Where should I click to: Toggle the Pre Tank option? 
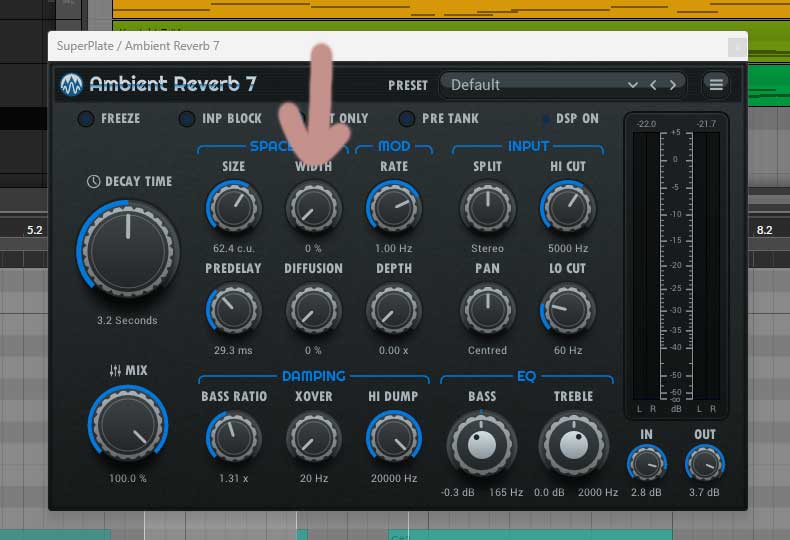[x=406, y=119]
